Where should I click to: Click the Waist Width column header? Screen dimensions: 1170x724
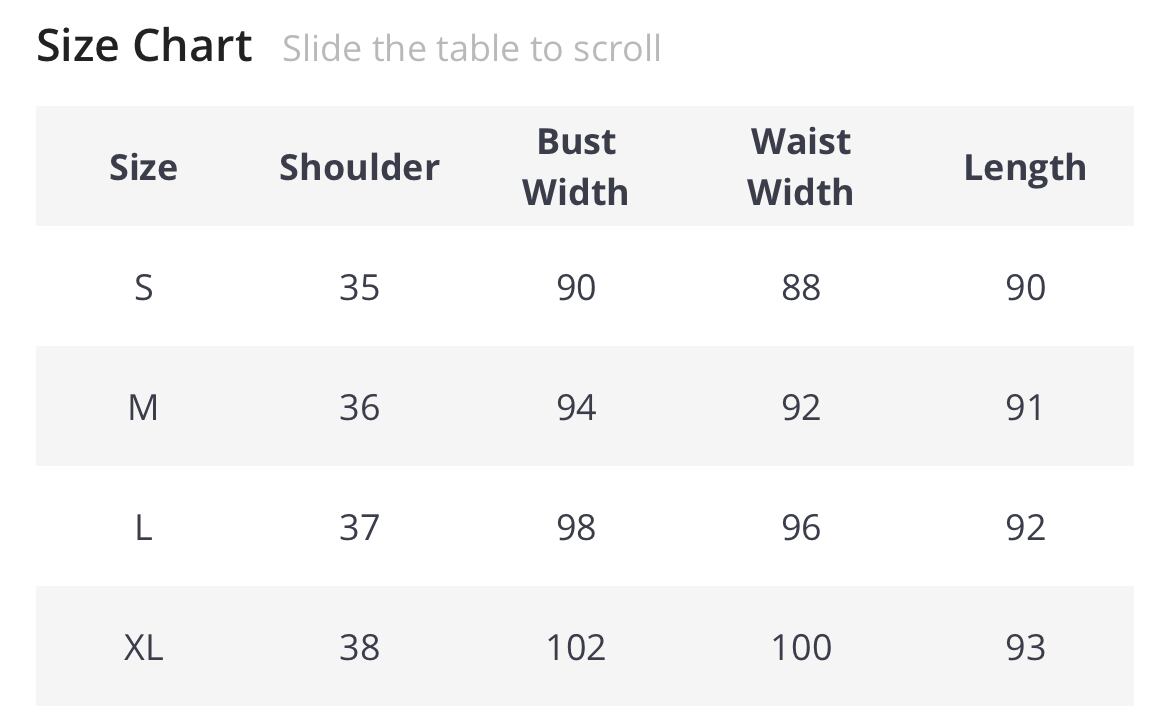coord(800,166)
